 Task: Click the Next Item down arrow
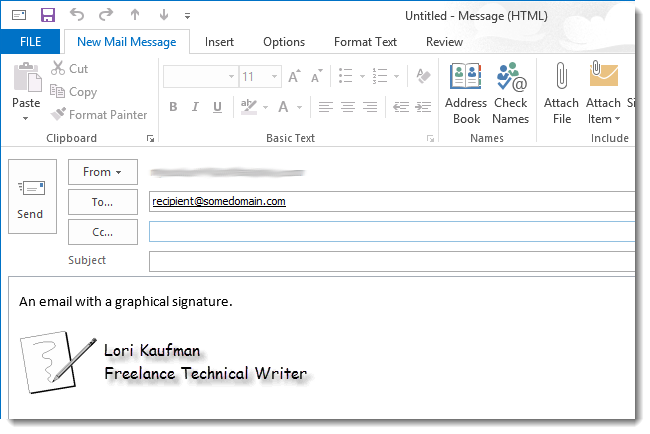click(x=164, y=15)
